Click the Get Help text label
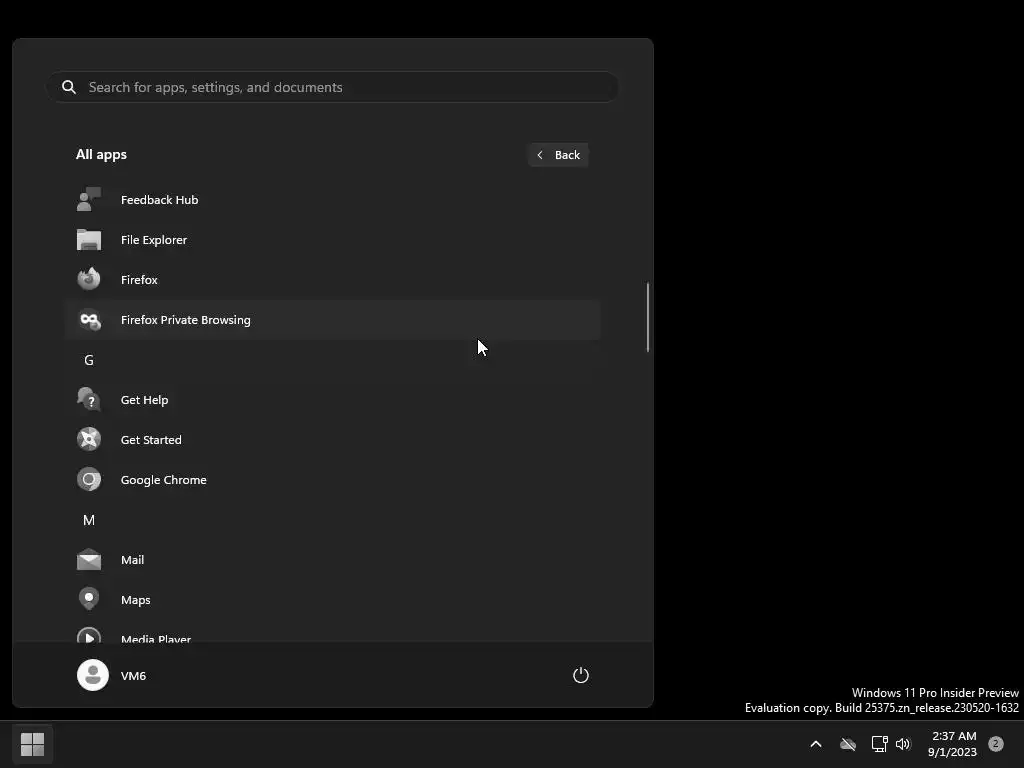 (144, 400)
